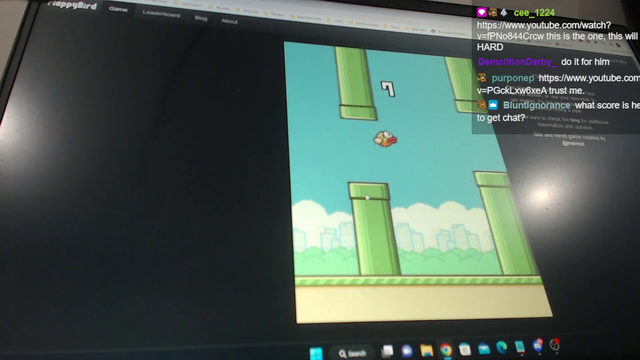Viewport: 640px width, 360px height.
Task: Open Microsoft Store from the taskbar
Action: coord(464,349)
